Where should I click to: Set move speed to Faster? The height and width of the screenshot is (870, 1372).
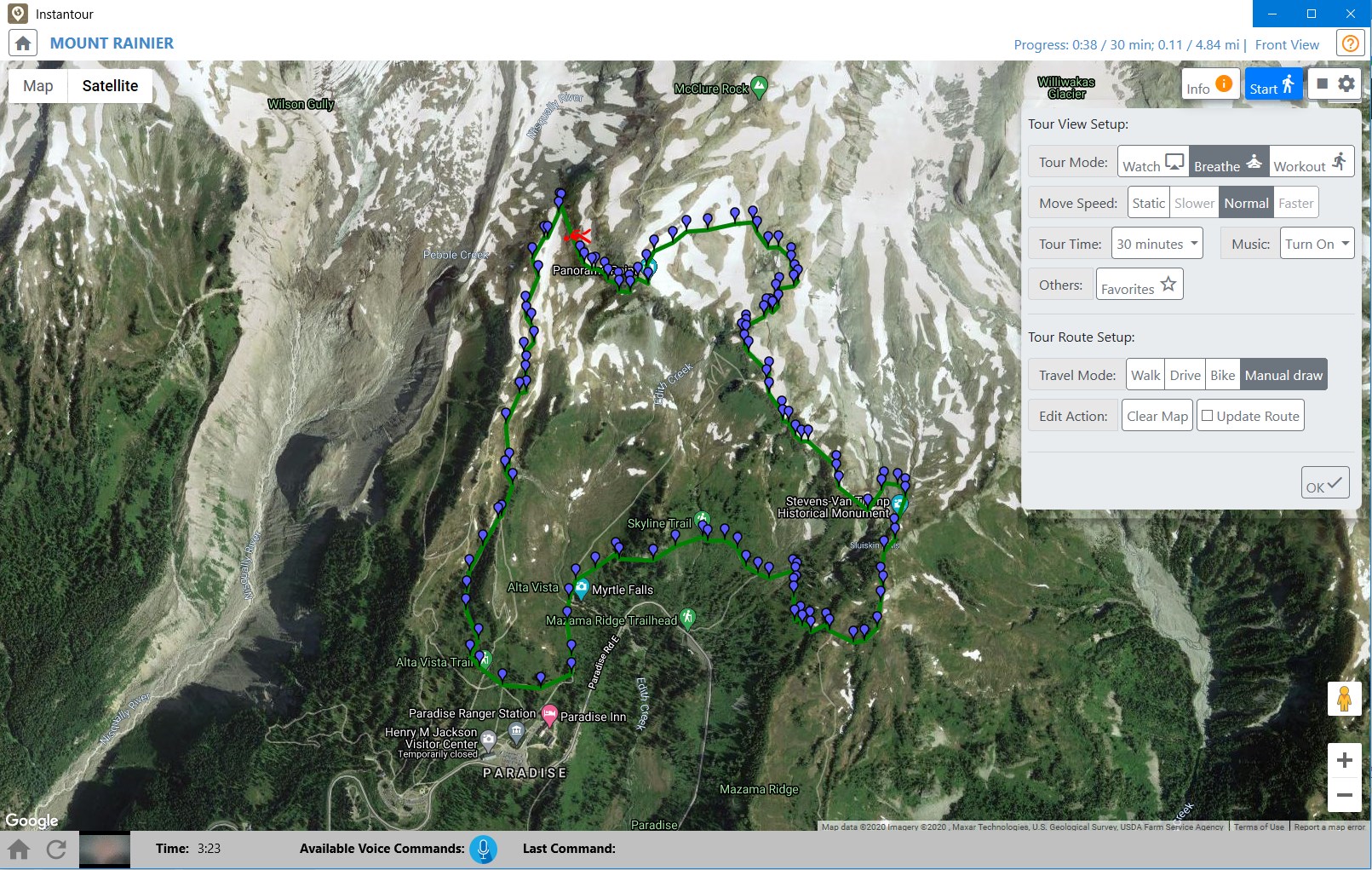pos(1295,203)
